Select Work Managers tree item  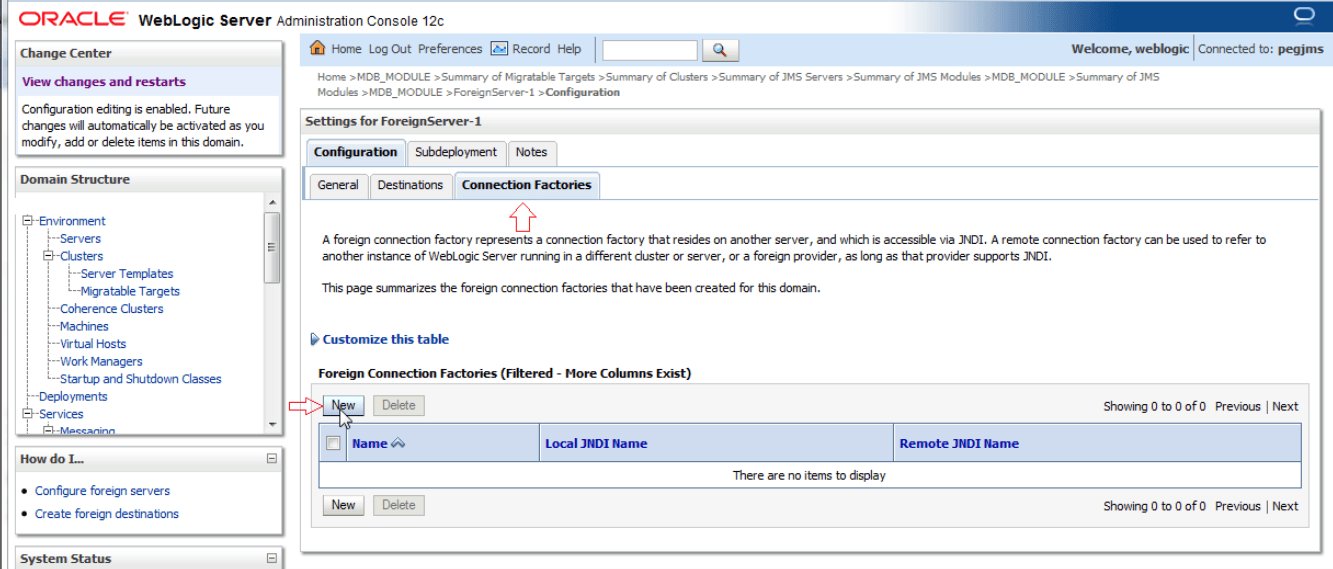point(101,361)
